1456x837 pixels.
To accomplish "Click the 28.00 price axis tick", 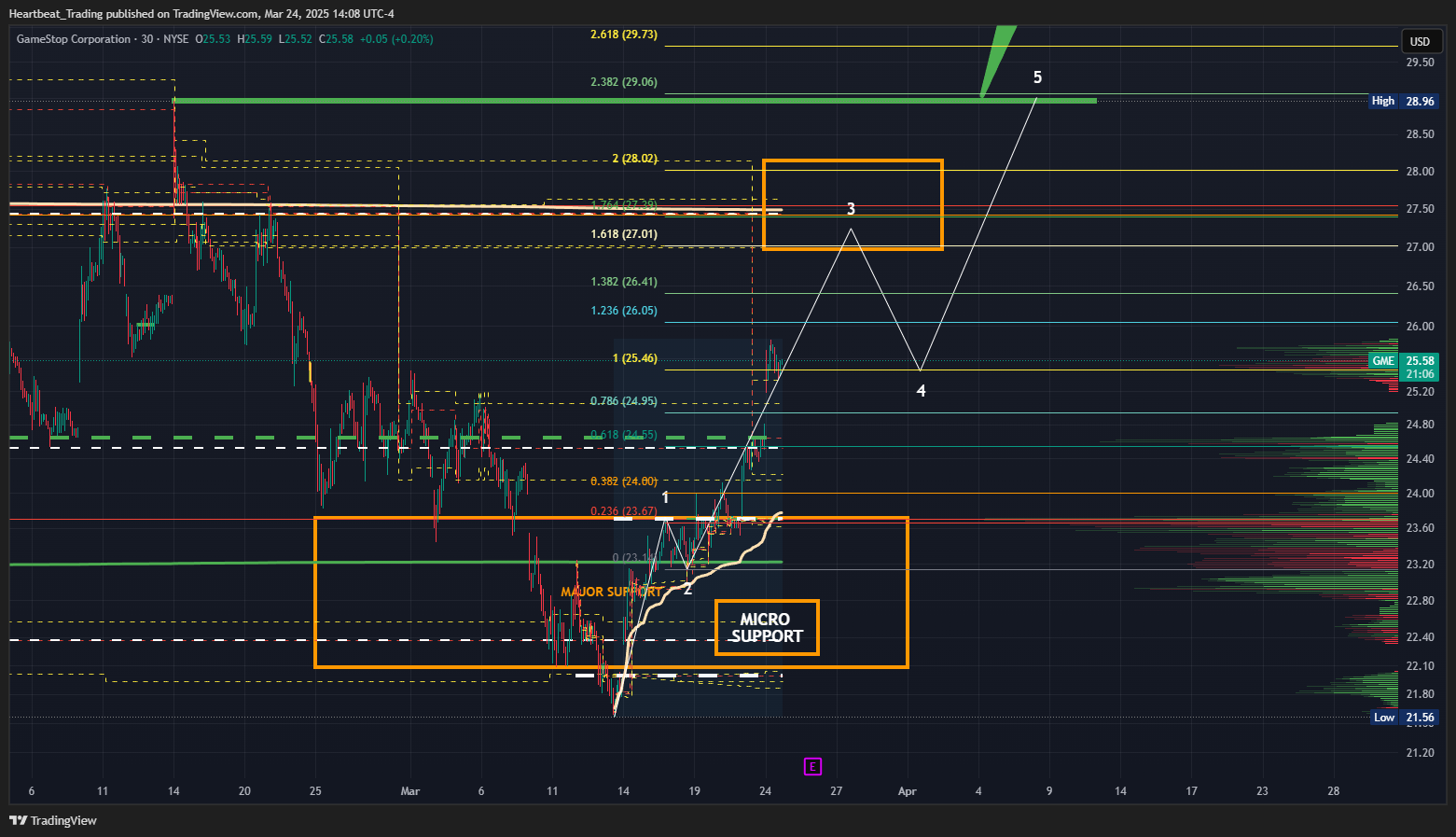I will pos(1420,172).
